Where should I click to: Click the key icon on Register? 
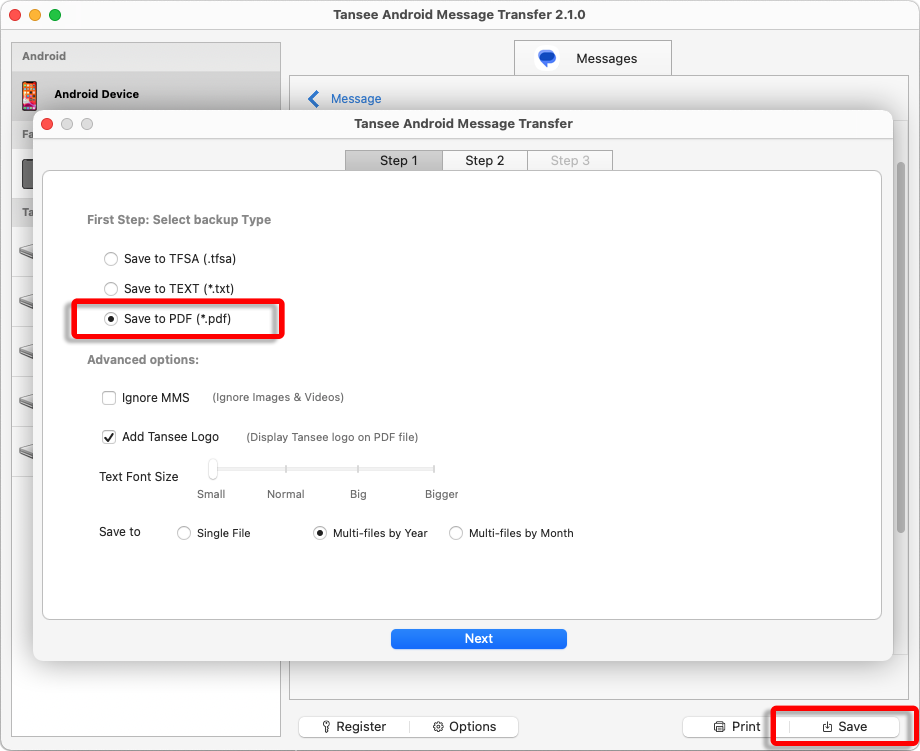coord(326,727)
